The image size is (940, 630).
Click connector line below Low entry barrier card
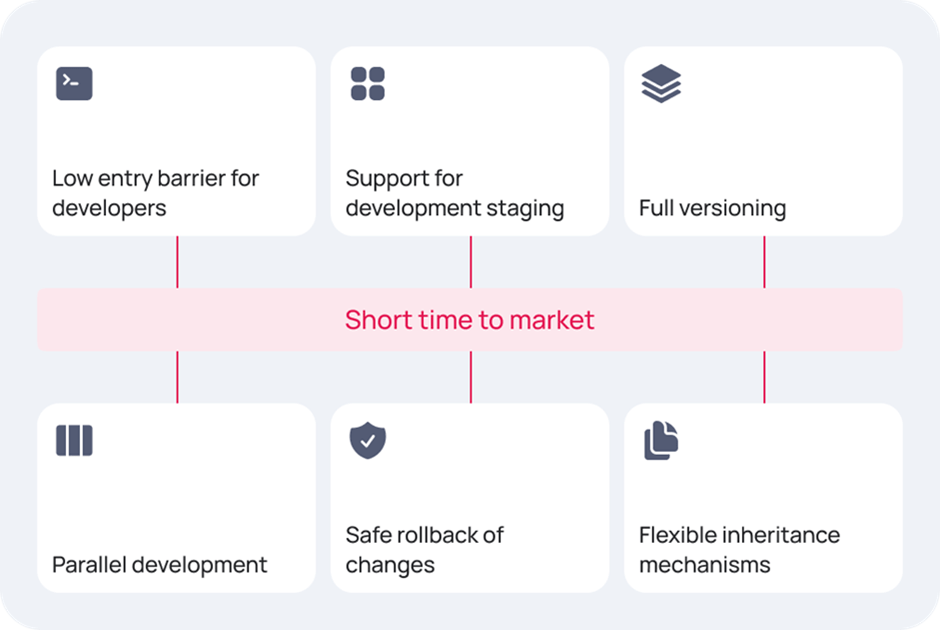(x=177, y=262)
